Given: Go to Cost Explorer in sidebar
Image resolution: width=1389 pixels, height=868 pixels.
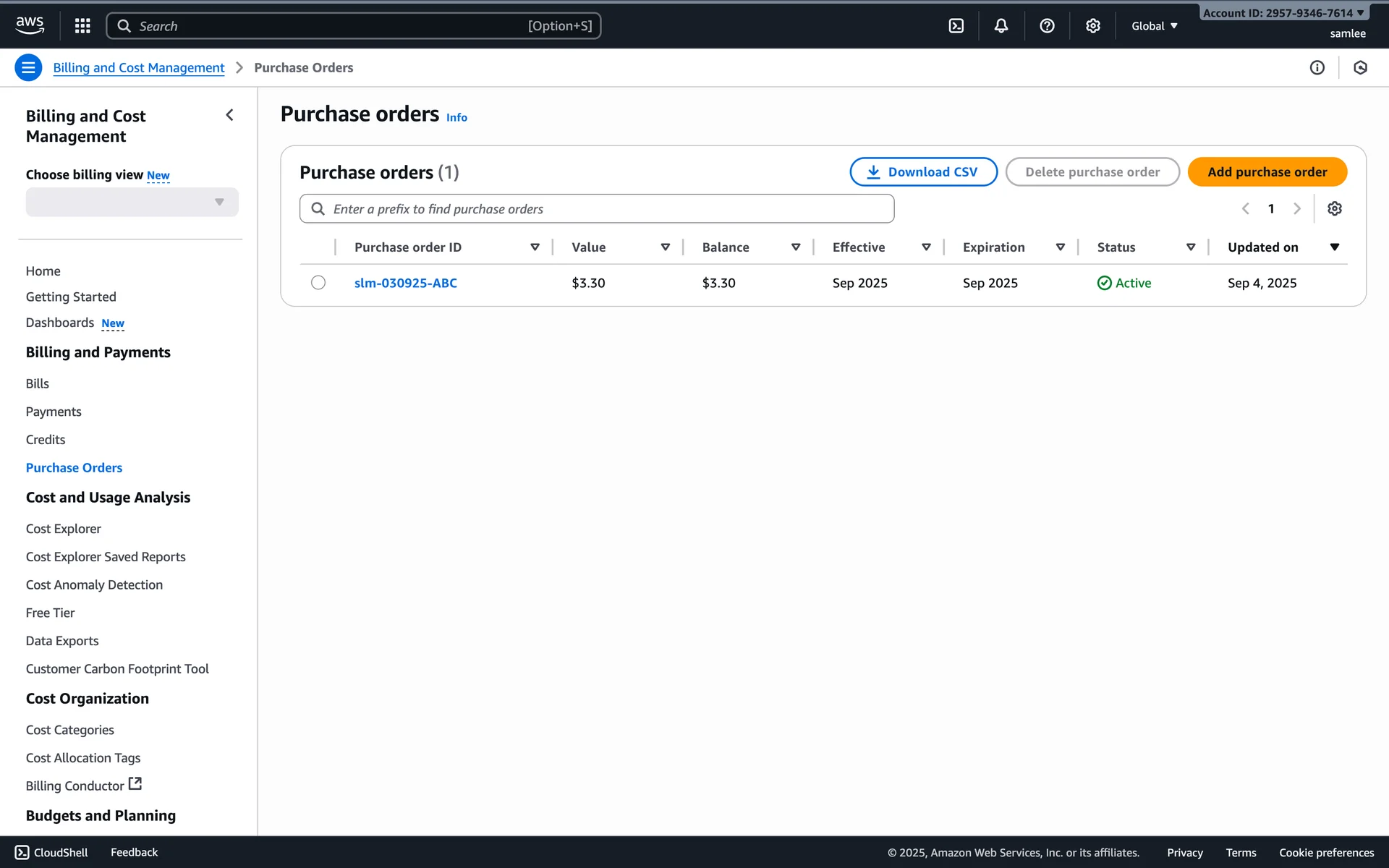Looking at the screenshot, I should click(64, 529).
